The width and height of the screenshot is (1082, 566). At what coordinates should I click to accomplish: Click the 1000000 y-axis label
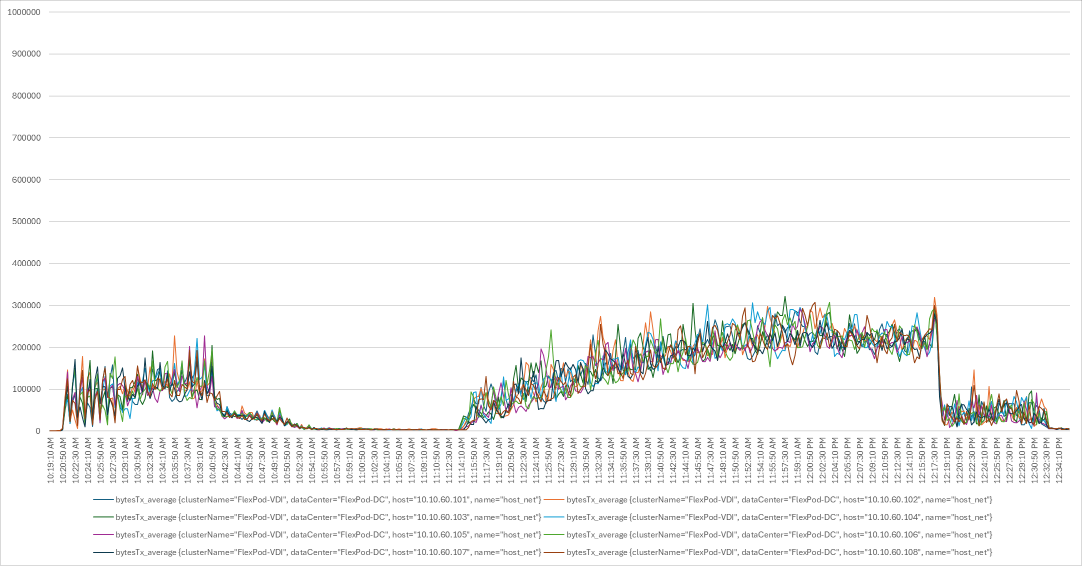pos(23,12)
